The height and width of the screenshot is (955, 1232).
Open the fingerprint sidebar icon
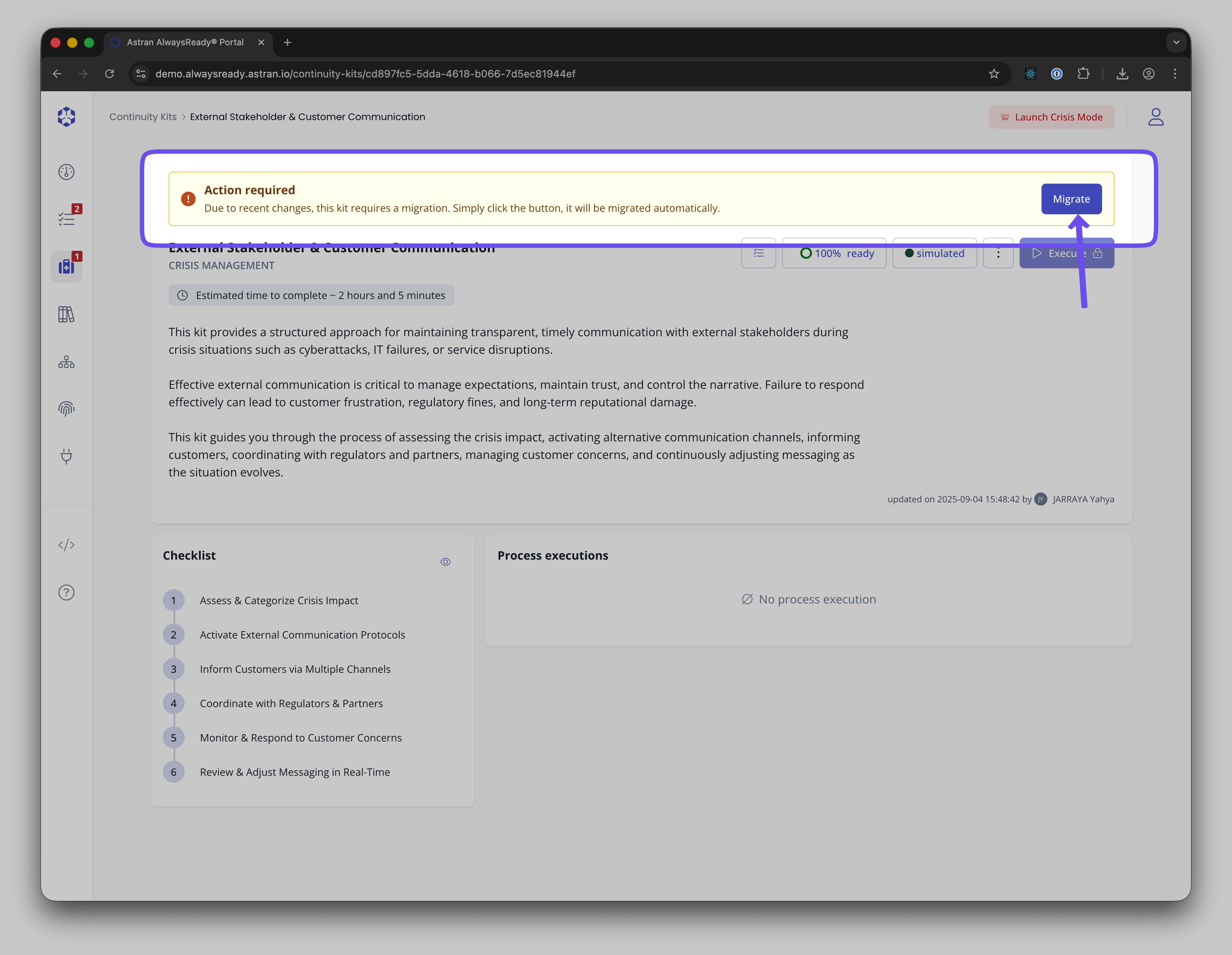click(x=66, y=409)
